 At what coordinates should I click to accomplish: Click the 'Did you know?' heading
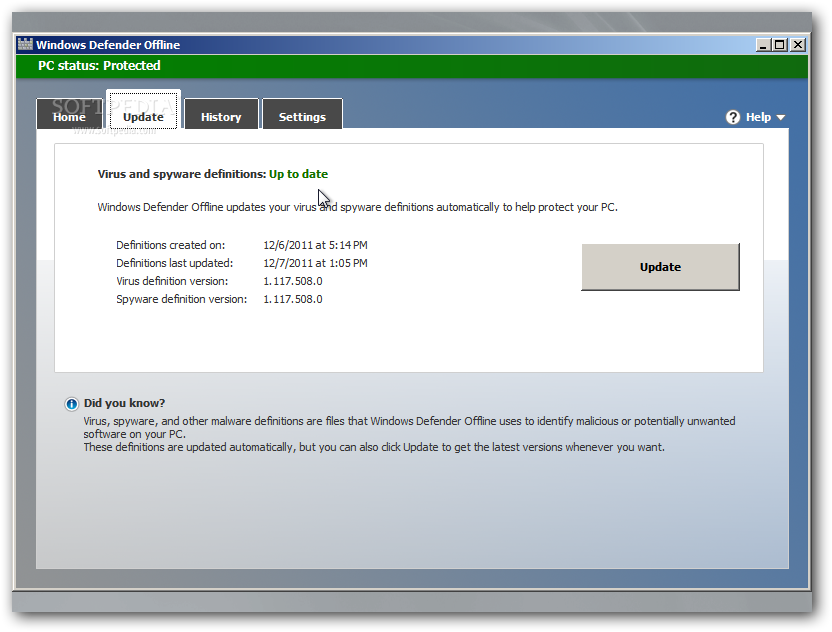pos(124,403)
